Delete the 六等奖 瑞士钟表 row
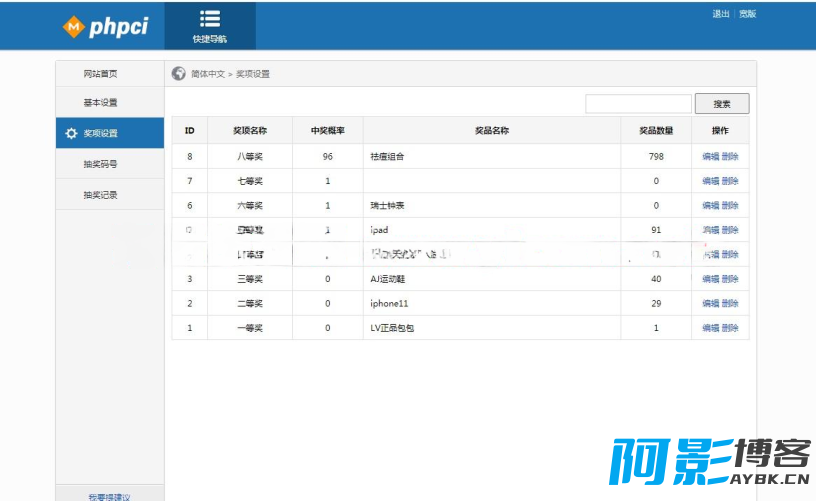Viewport: 816px width, 501px height. (730, 205)
